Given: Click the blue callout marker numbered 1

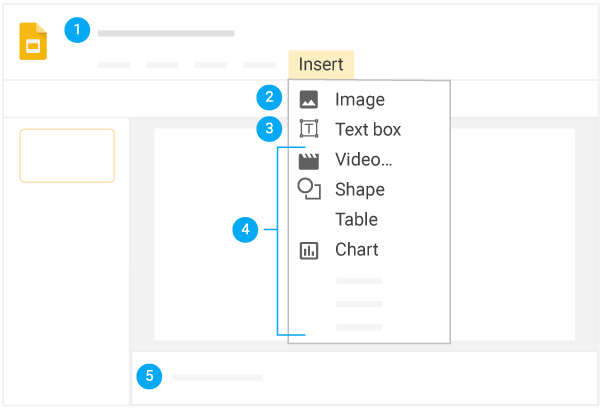Looking at the screenshot, I should point(77,31).
